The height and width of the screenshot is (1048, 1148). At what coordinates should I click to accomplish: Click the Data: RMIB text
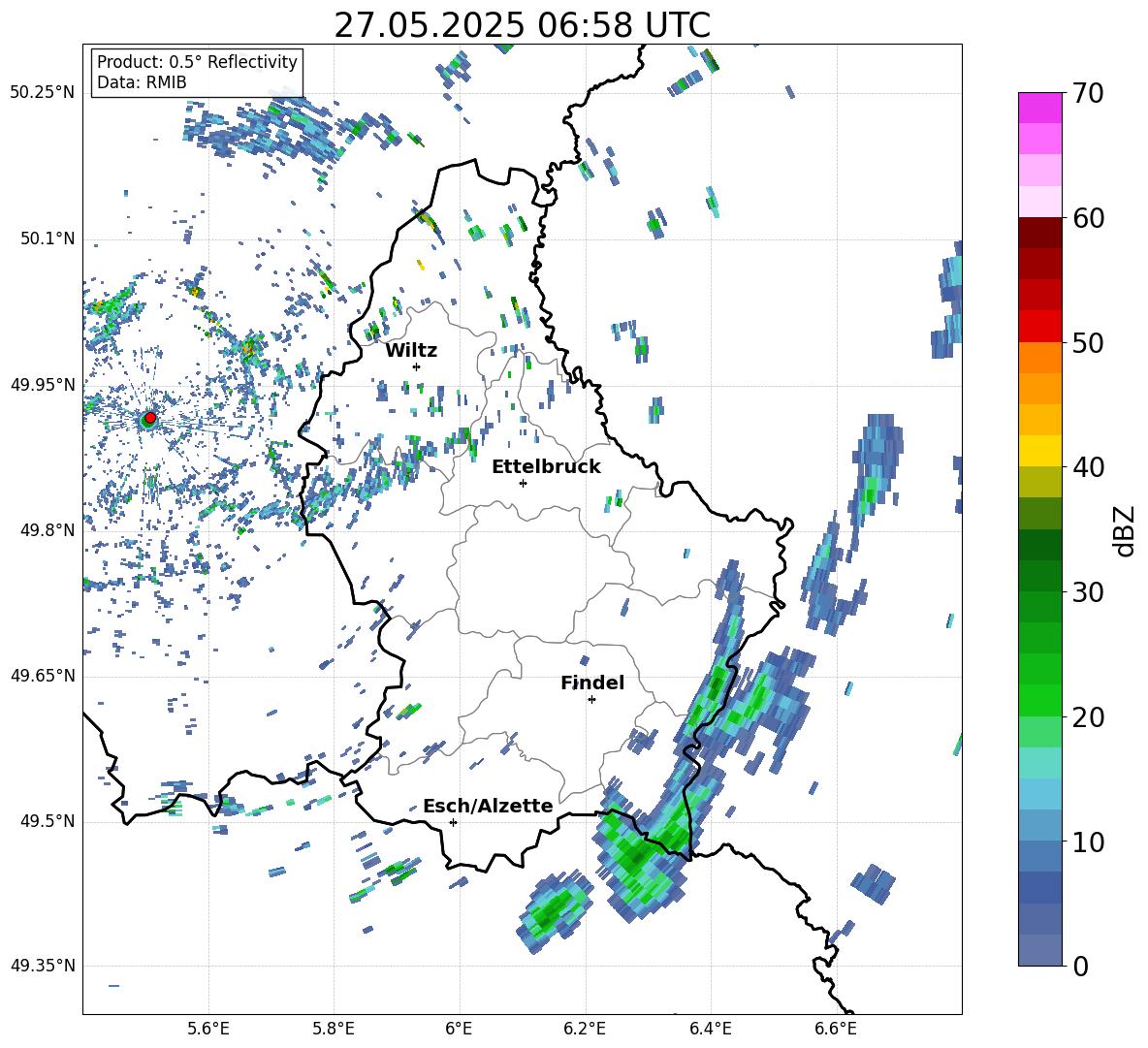point(142,82)
